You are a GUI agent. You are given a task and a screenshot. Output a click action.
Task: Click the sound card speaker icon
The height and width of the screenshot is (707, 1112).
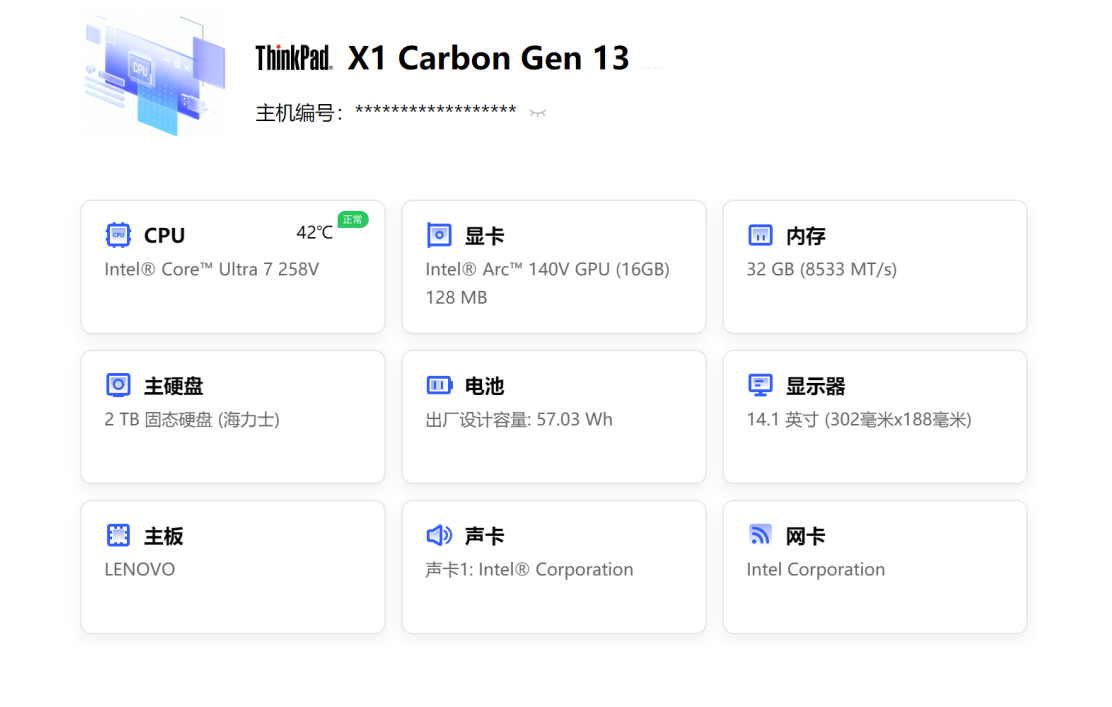[x=439, y=535]
